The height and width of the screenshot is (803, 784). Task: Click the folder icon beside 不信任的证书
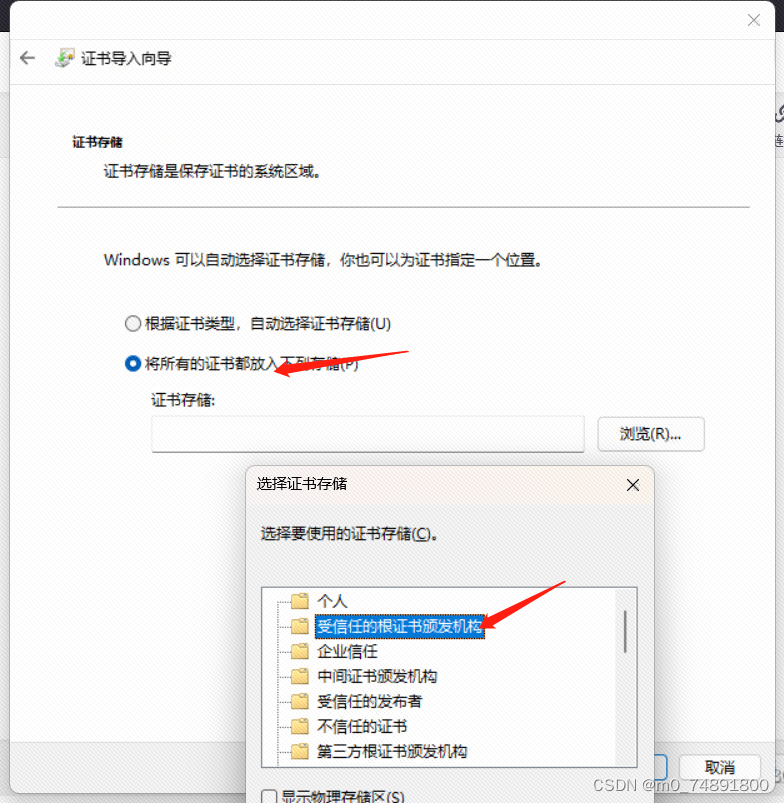tap(300, 726)
